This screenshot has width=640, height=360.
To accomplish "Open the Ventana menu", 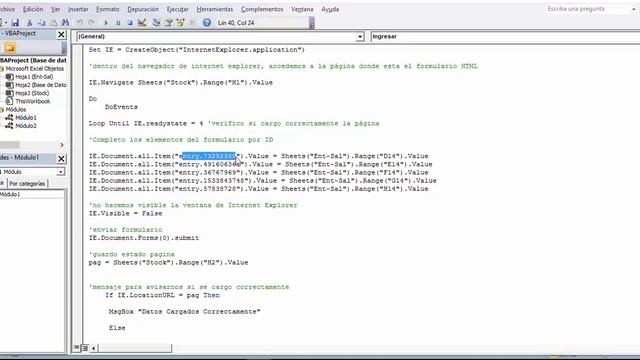I will click(302, 9).
